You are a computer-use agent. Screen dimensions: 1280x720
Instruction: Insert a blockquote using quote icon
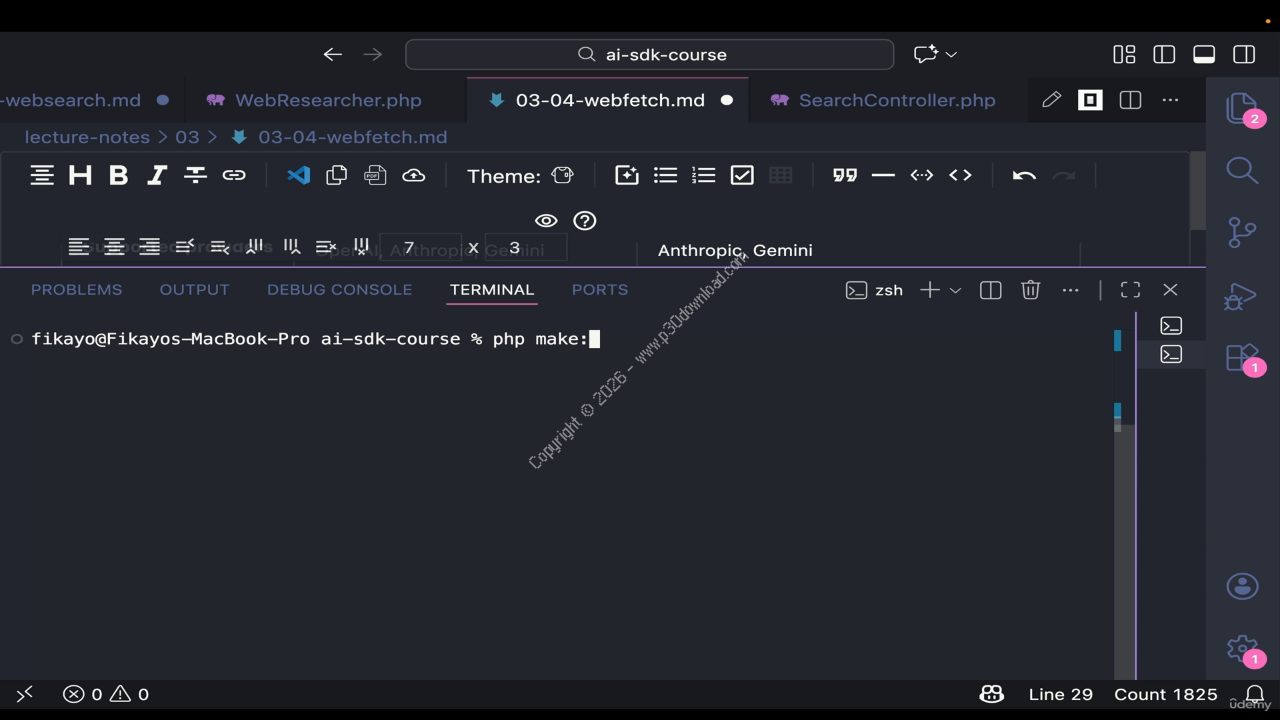click(x=845, y=176)
